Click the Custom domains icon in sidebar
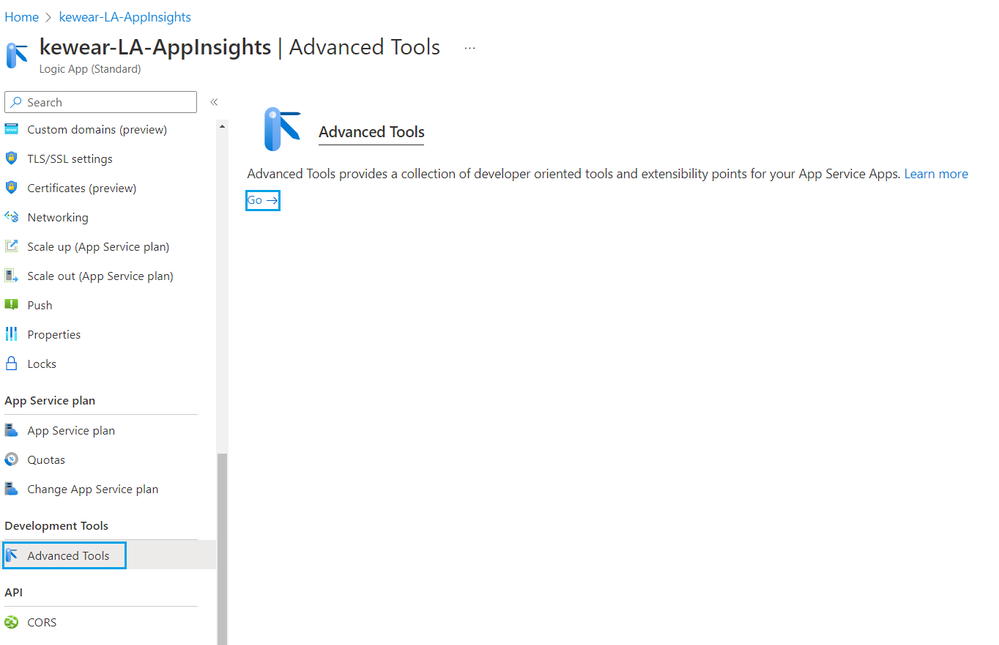The height and width of the screenshot is (645, 999). pyautogui.click(x=11, y=129)
